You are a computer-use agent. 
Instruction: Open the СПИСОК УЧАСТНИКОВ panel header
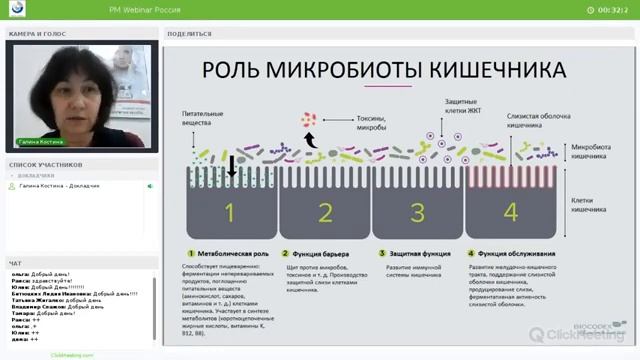click(82, 165)
